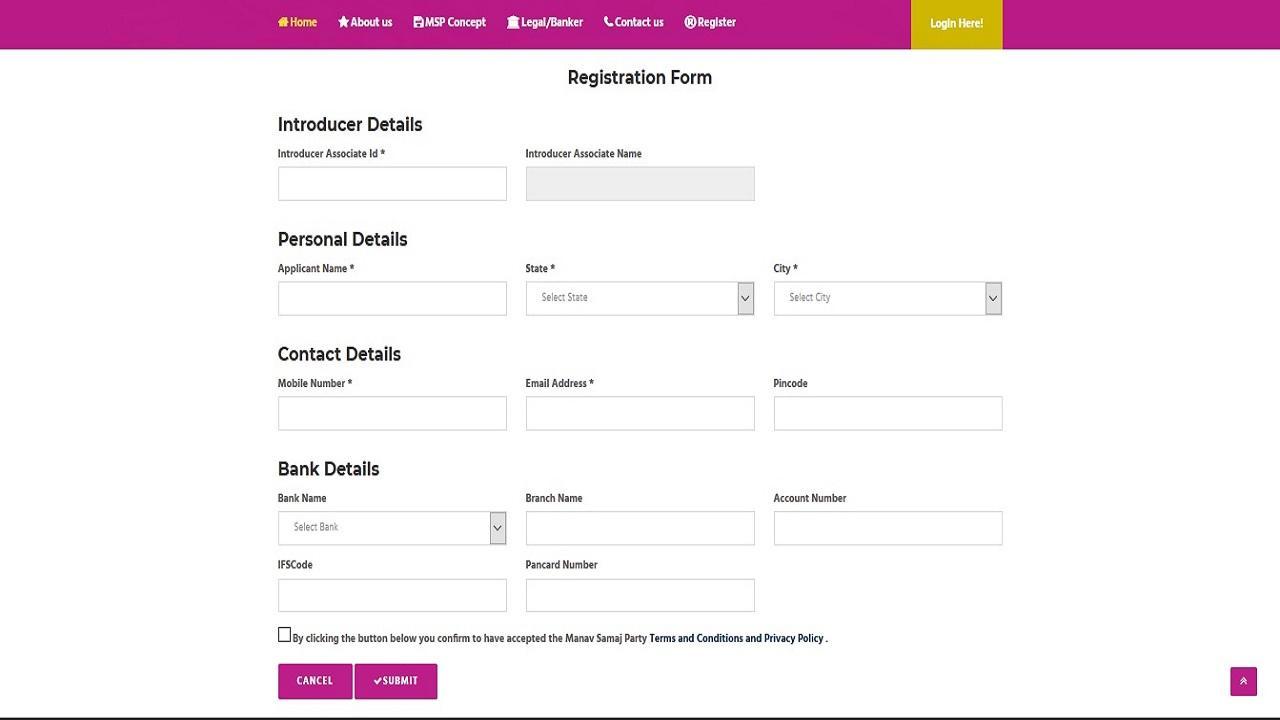
Task: Go to MSP Concept page
Action: tap(449, 22)
